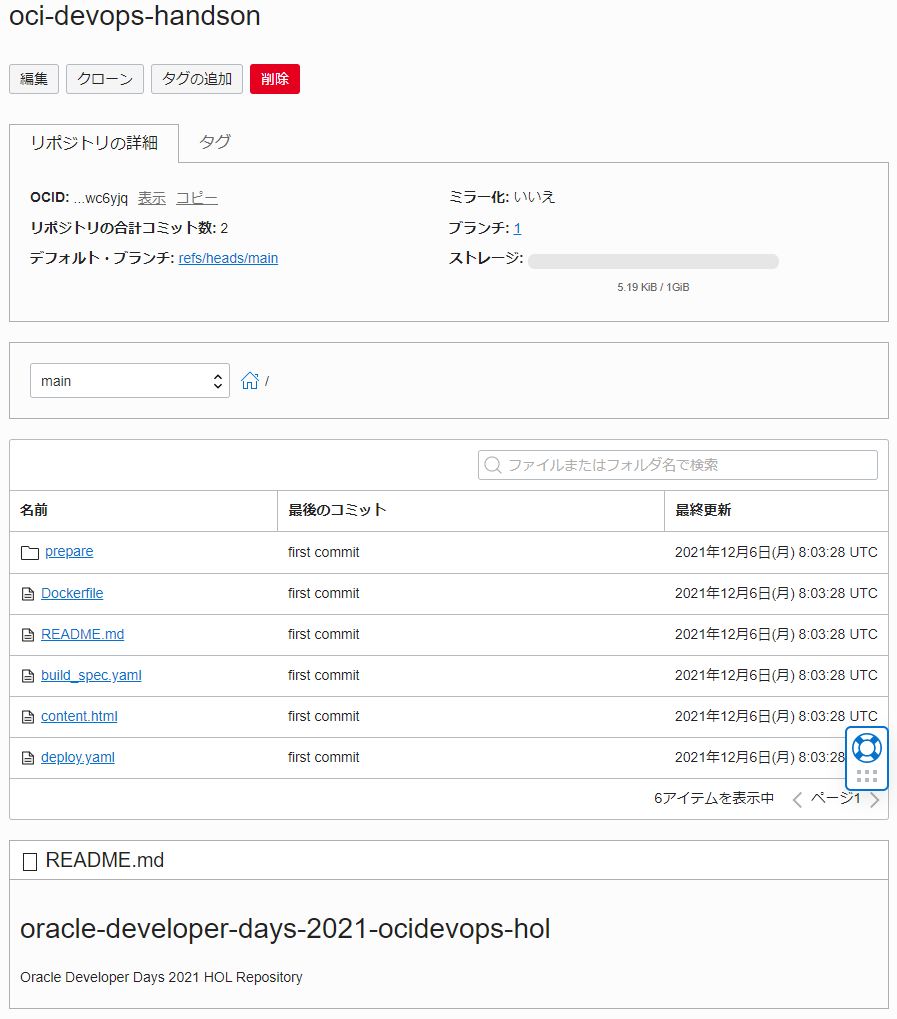
Task: Click the クローン button
Action: pyautogui.click(x=105, y=79)
